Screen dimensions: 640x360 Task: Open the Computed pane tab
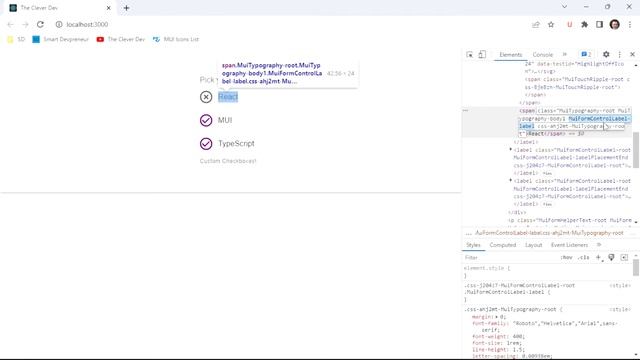[x=503, y=245]
